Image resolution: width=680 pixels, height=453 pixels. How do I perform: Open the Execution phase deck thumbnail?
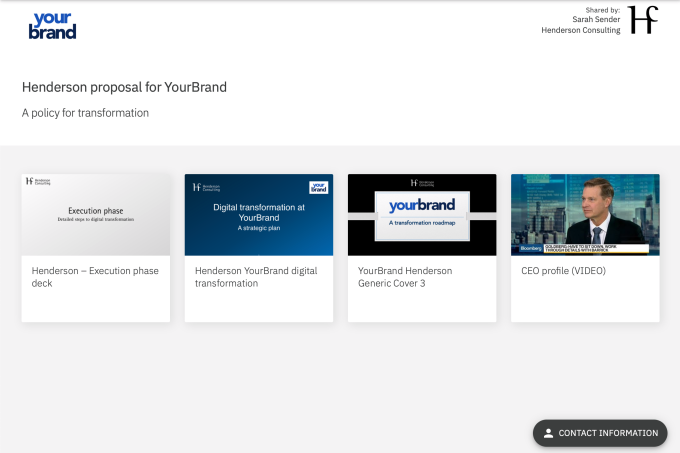point(96,215)
